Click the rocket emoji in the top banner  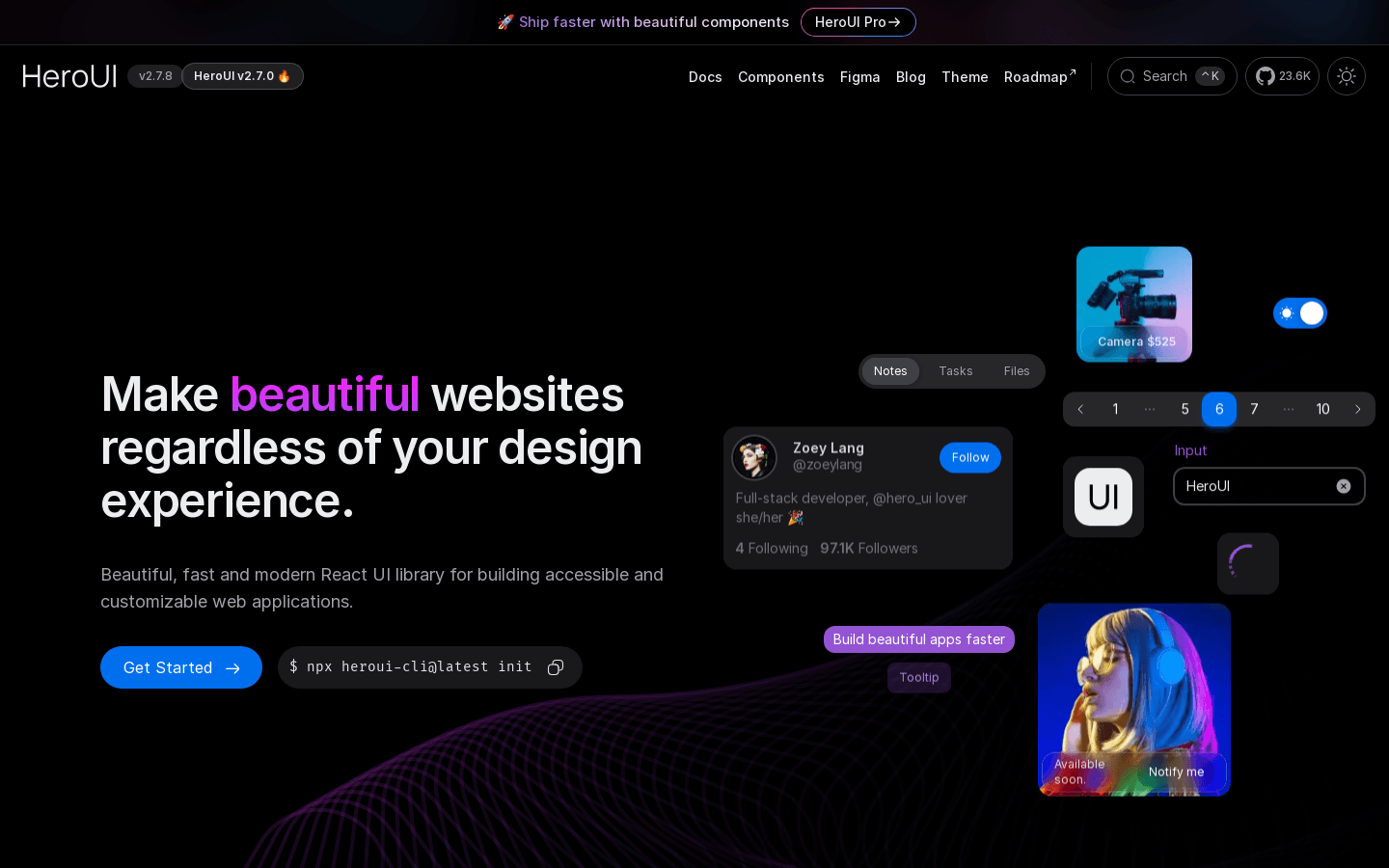point(505,21)
